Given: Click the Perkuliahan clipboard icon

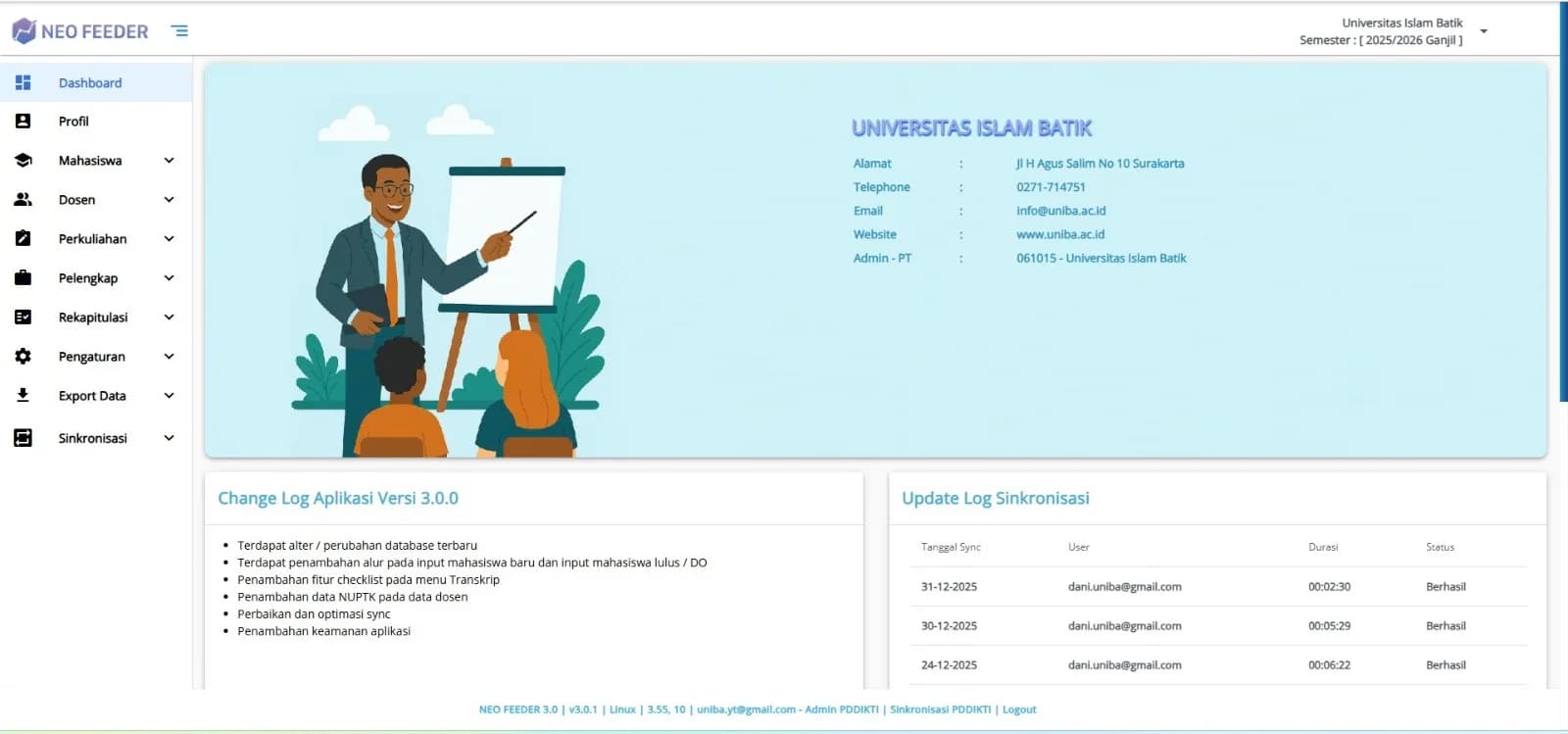Looking at the screenshot, I should 24,238.
